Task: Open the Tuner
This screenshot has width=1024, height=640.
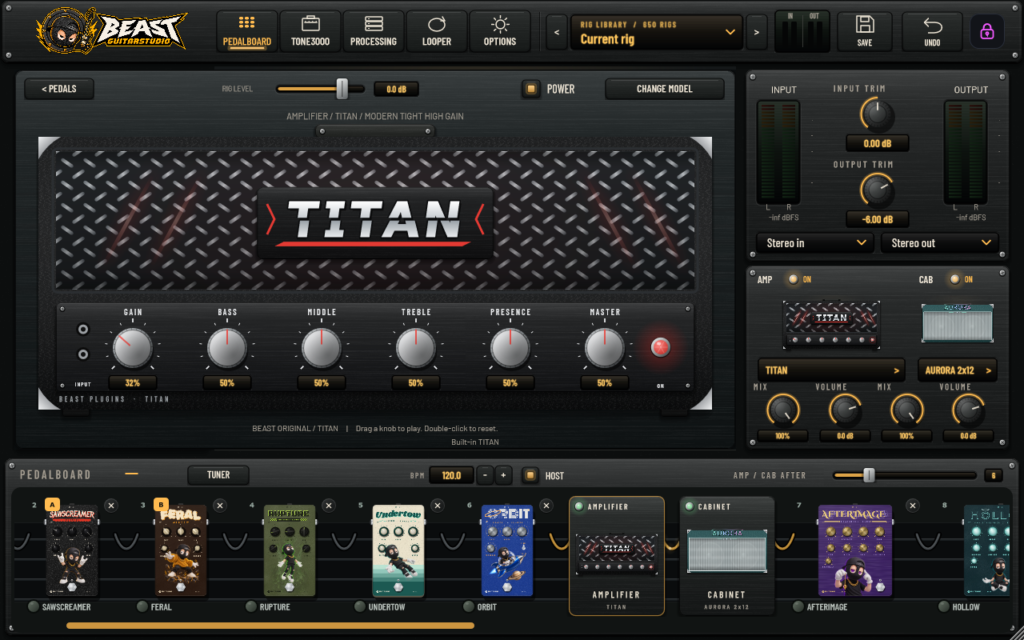Action: [x=218, y=475]
